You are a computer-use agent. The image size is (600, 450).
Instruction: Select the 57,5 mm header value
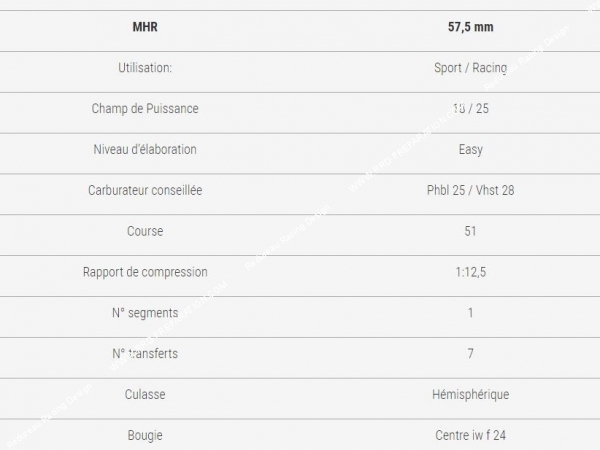(470, 27)
